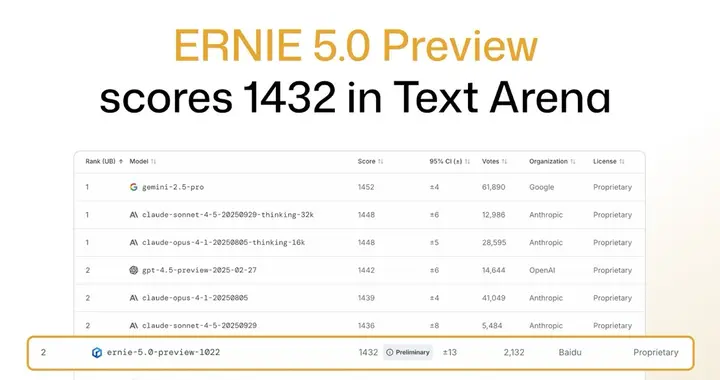Click Anthropic logo next to claude-sonnet-4-5-20250929-thinking-32k
720x380 pixels.
coord(134,215)
